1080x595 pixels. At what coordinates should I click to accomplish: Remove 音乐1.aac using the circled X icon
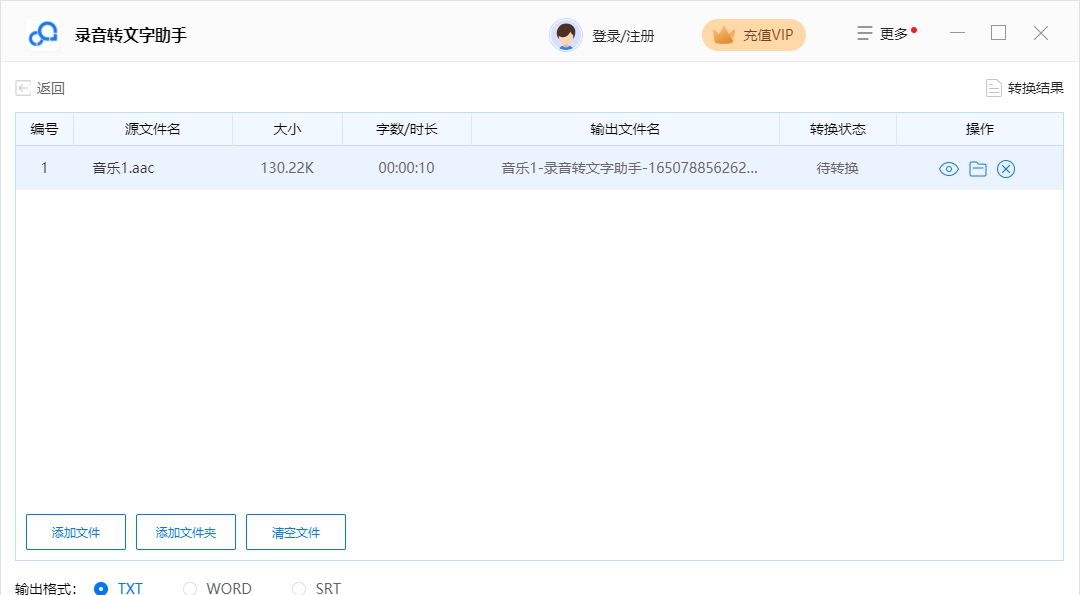(x=1006, y=168)
